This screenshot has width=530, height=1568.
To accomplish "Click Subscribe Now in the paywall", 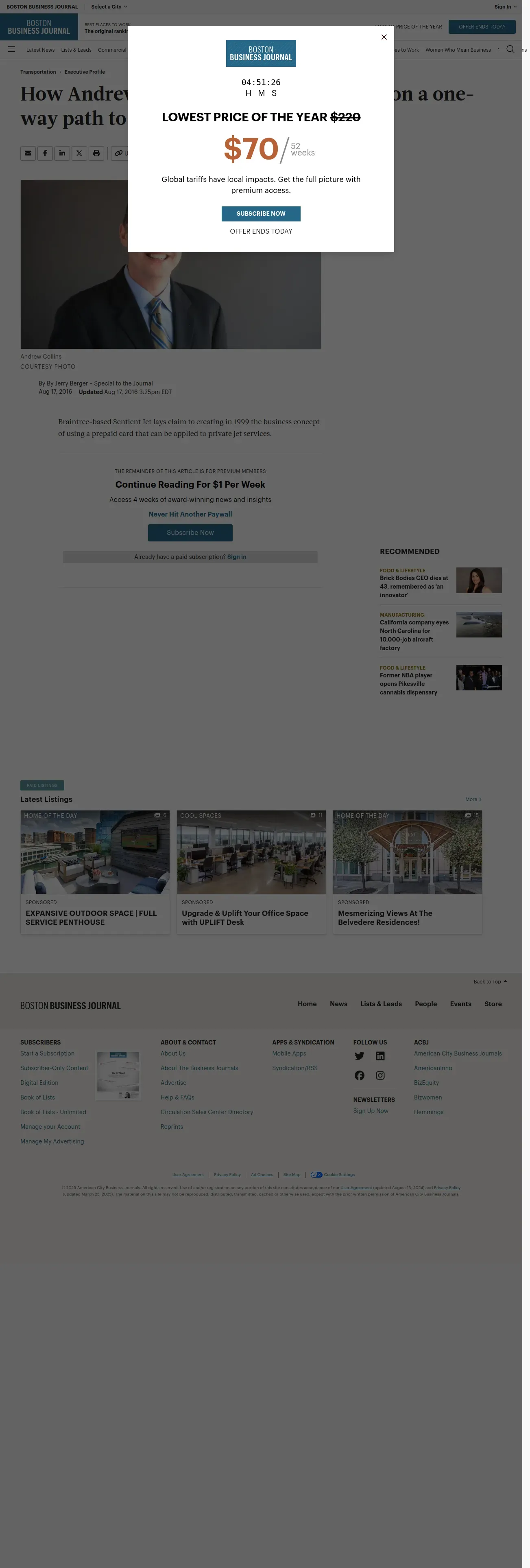I will (190, 532).
